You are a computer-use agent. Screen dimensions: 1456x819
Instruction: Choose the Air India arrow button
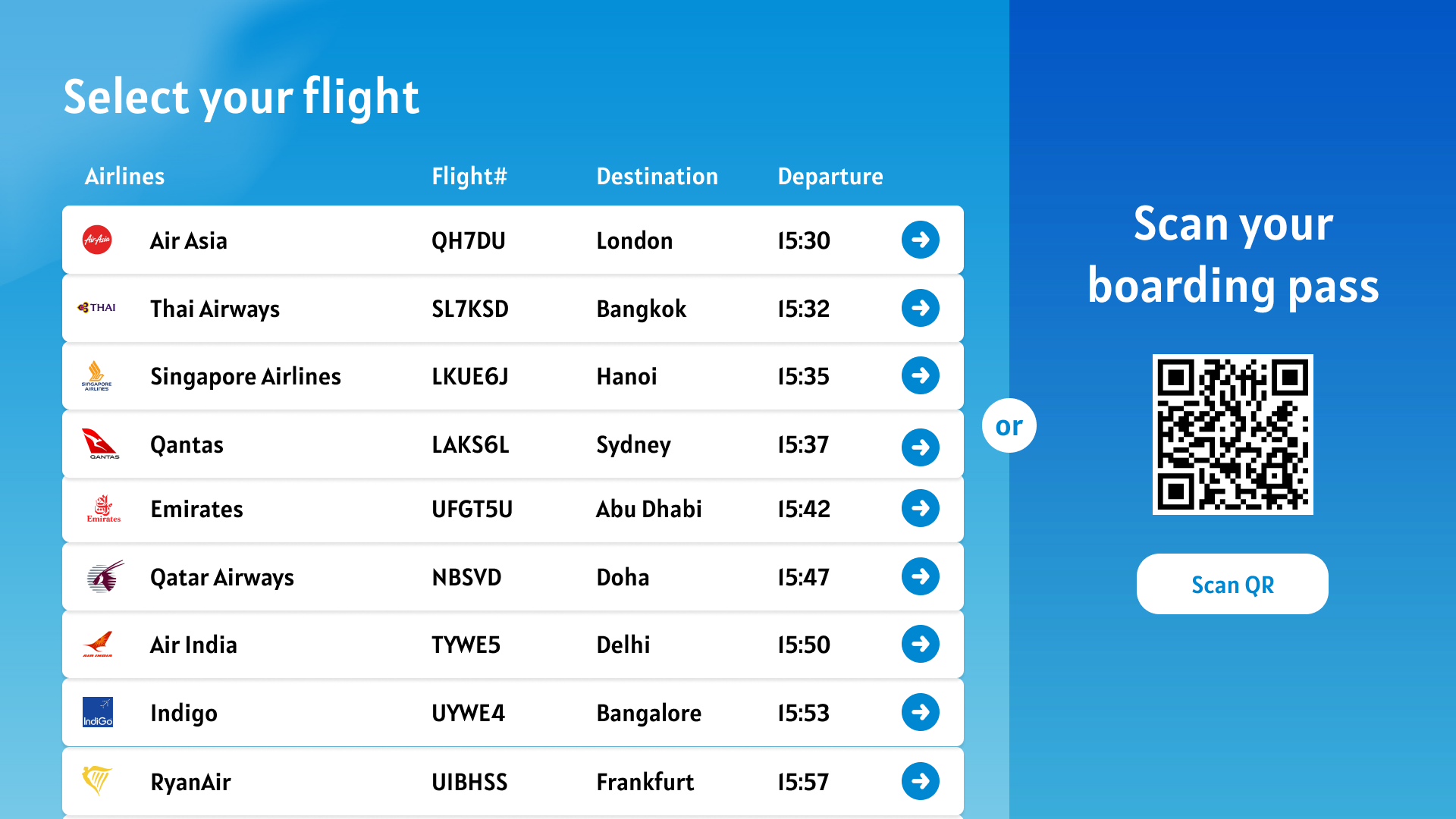921,644
